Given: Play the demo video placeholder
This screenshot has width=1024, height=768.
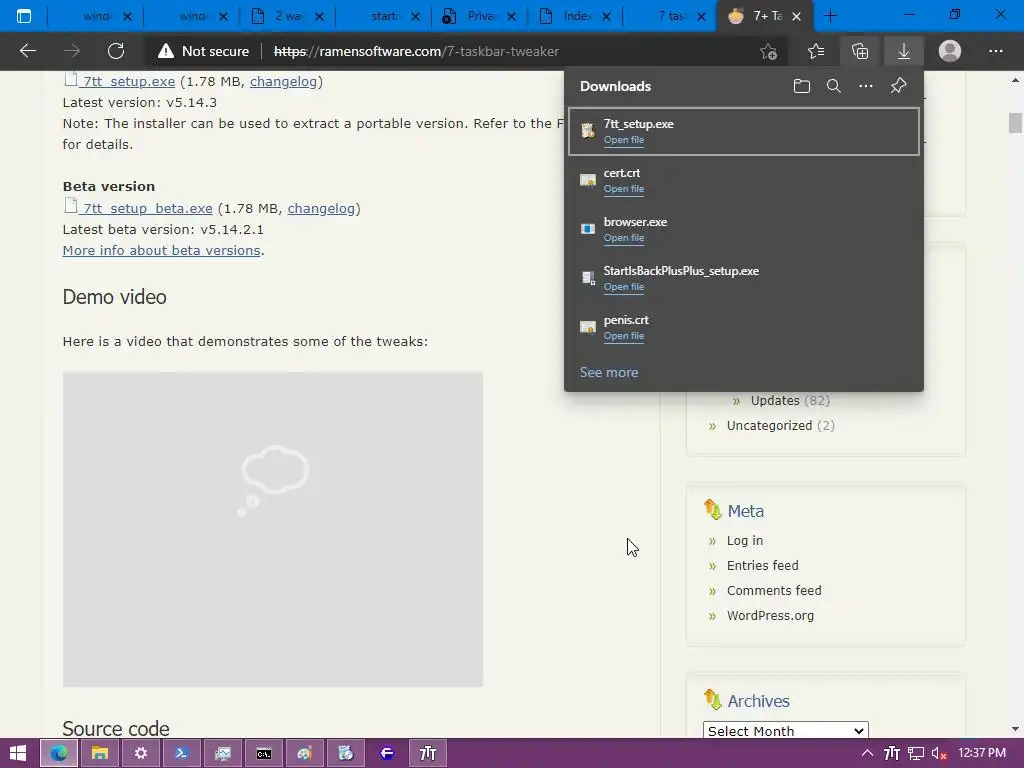Looking at the screenshot, I should 273,529.
